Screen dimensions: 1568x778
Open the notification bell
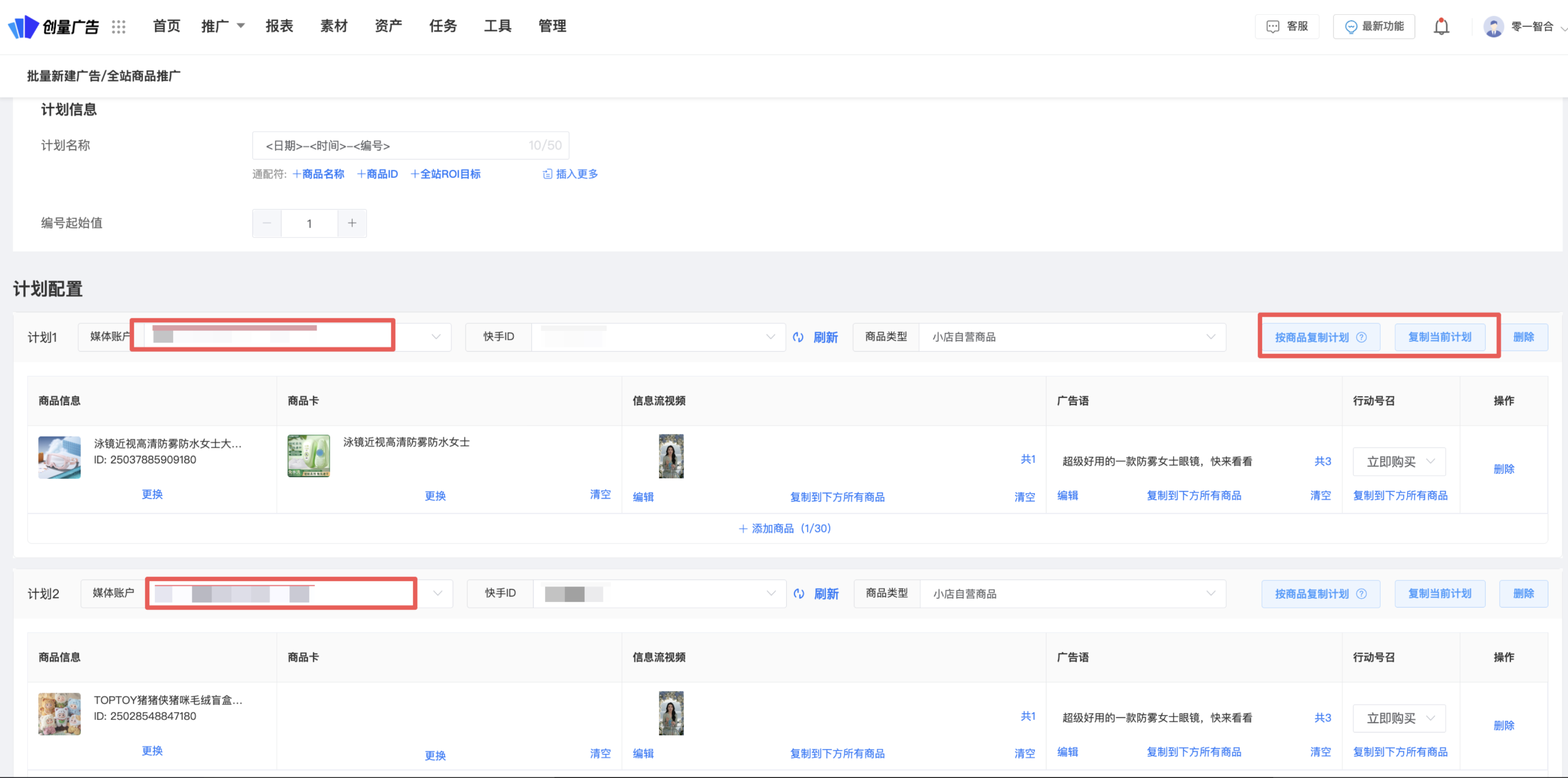pos(1441,27)
